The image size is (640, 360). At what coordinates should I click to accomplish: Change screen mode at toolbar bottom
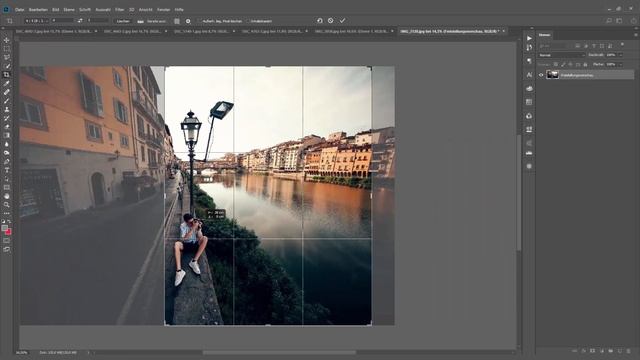coord(7,249)
